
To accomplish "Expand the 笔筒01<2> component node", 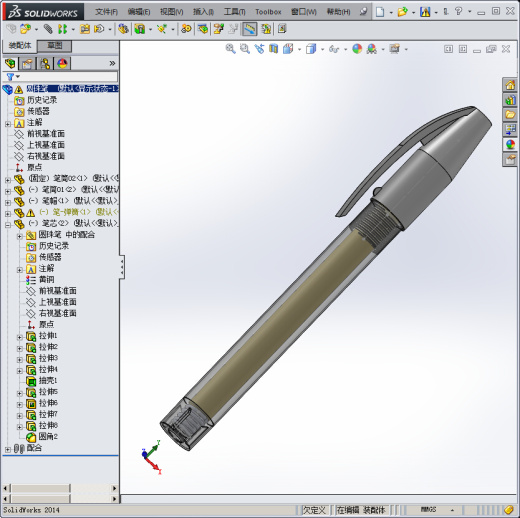I will [8, 191].
